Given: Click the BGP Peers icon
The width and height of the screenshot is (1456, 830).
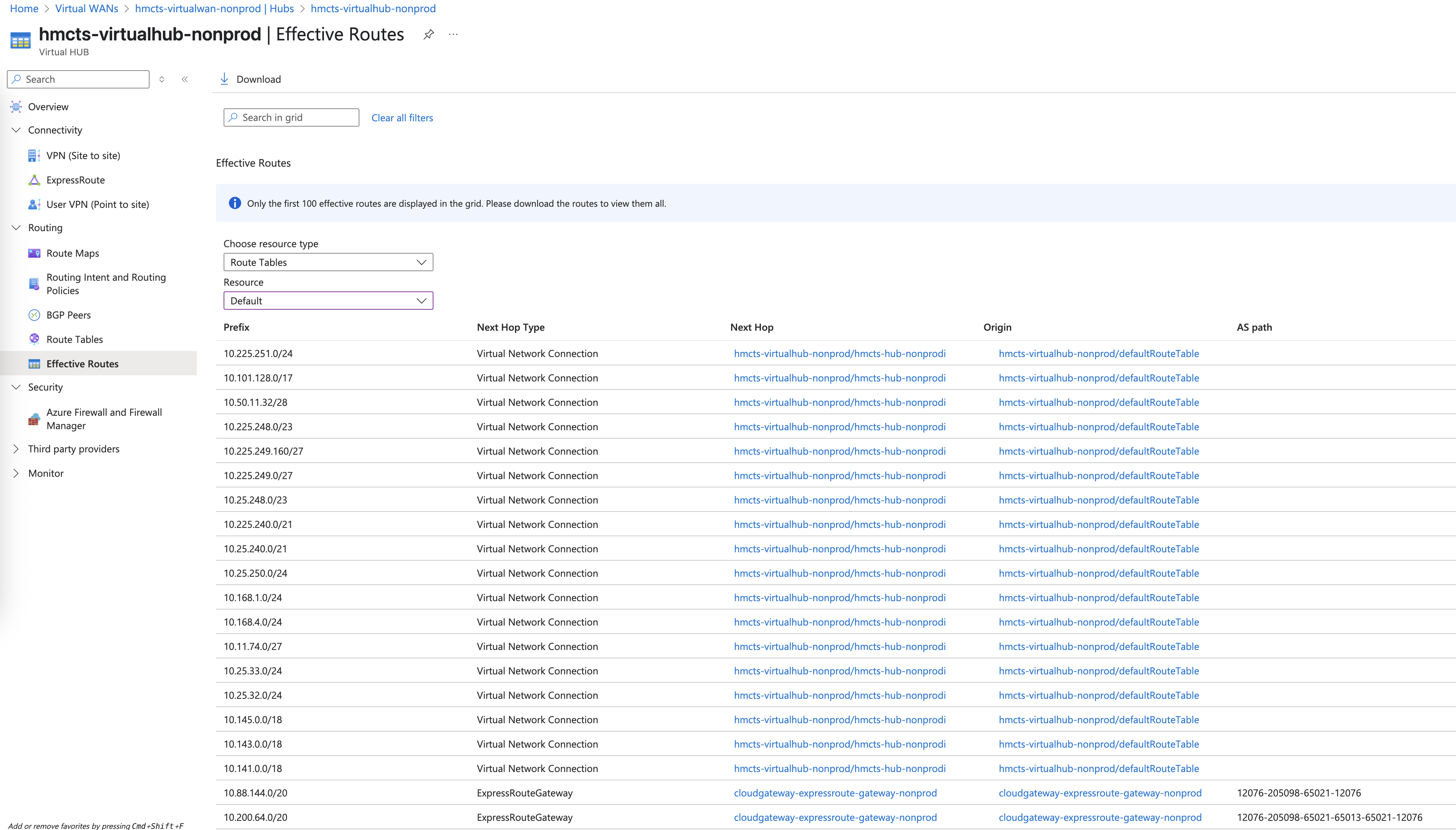Looking at the screenshot, I should click(34, 315).
